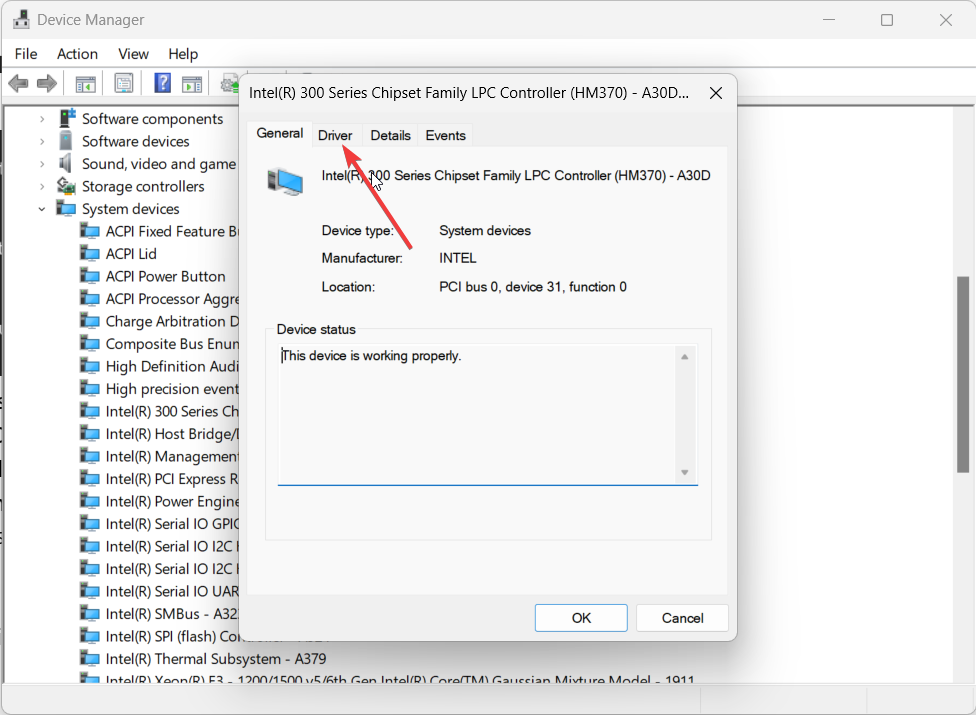Click the Storage controllers category icon

[x=66, y=186]
